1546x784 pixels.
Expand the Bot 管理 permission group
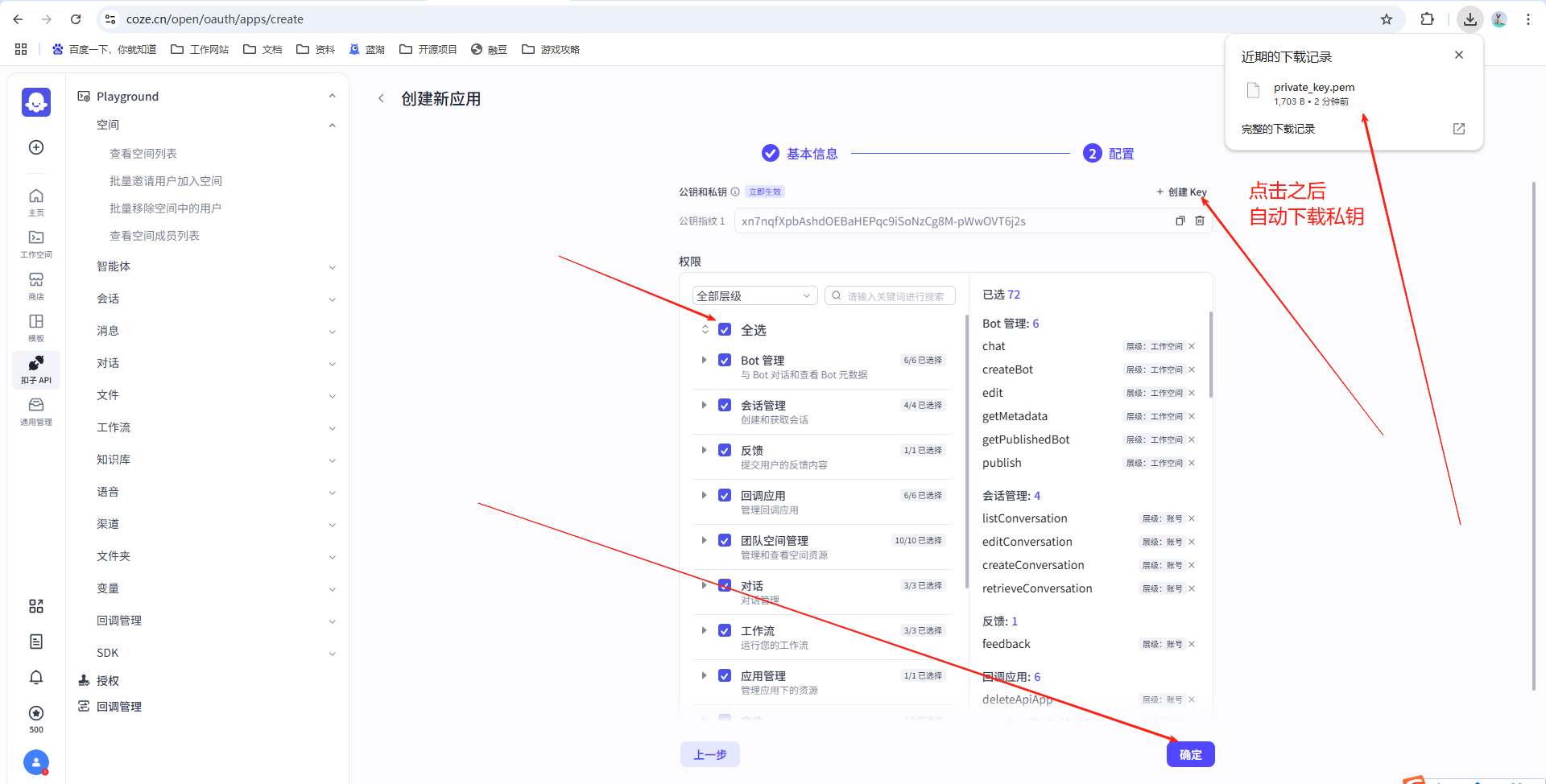(x=704, y=360)
